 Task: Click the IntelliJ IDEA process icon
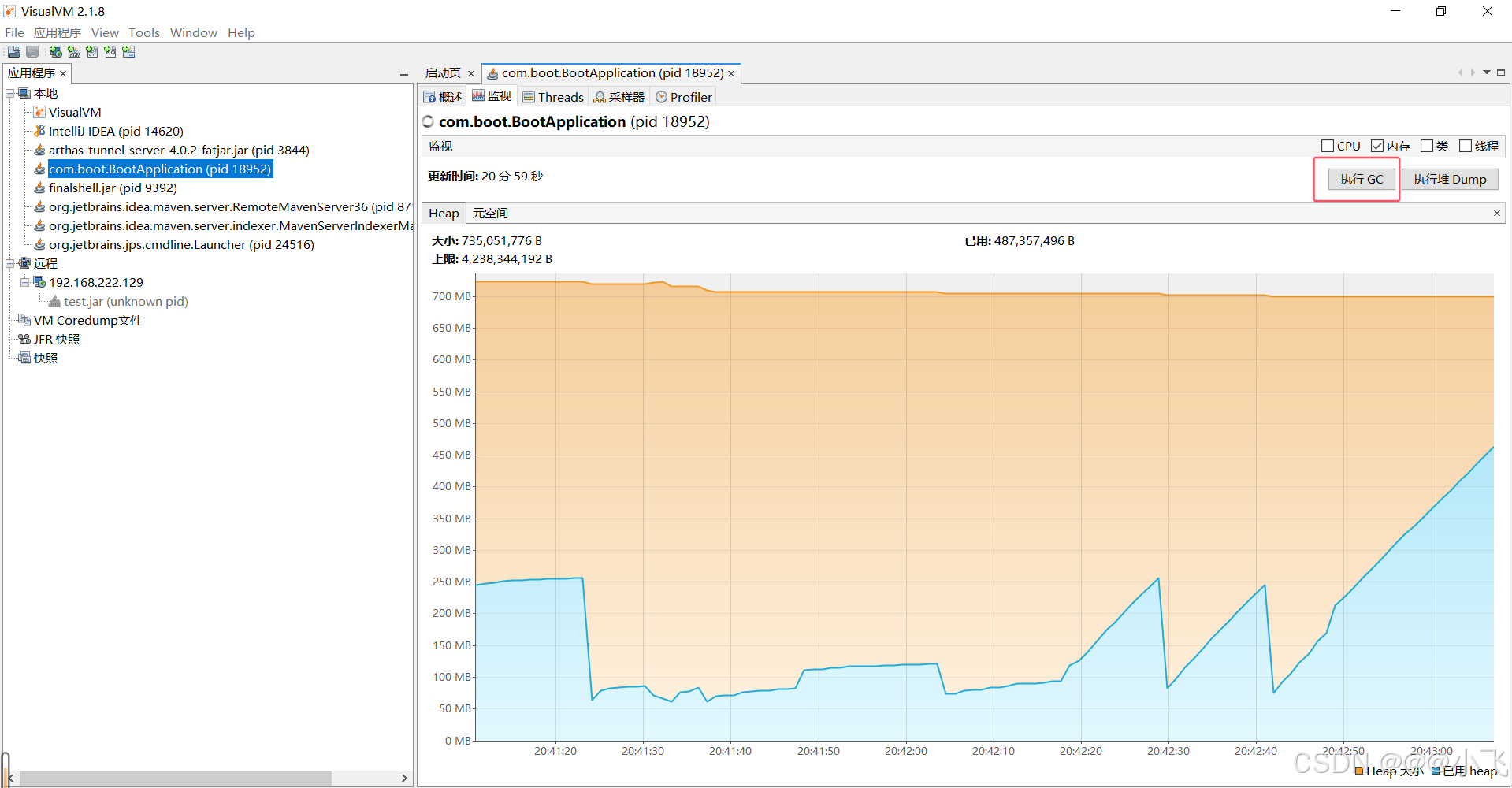click(x=39, y=131)
